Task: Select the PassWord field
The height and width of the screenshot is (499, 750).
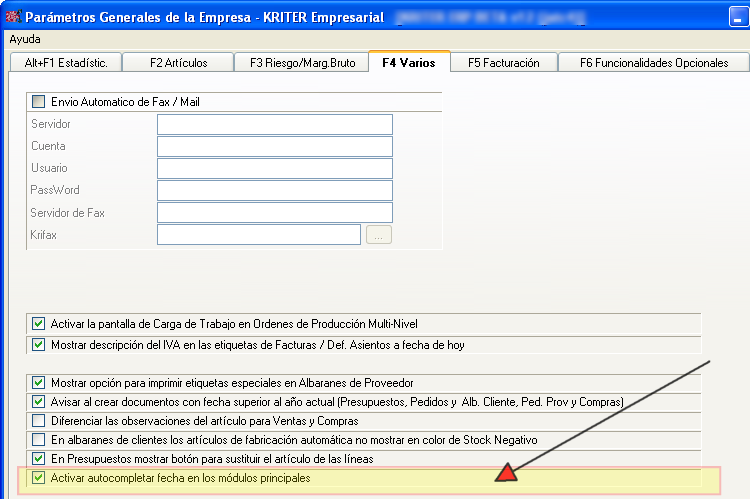Action: 274,190
